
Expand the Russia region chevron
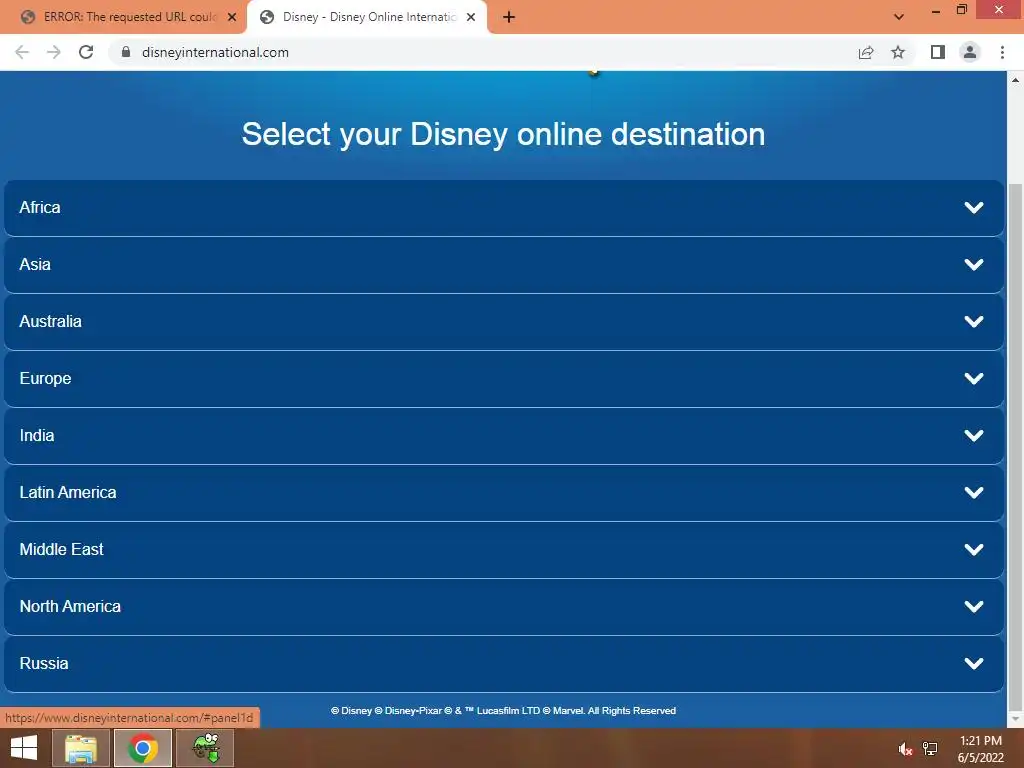point(974,664)
